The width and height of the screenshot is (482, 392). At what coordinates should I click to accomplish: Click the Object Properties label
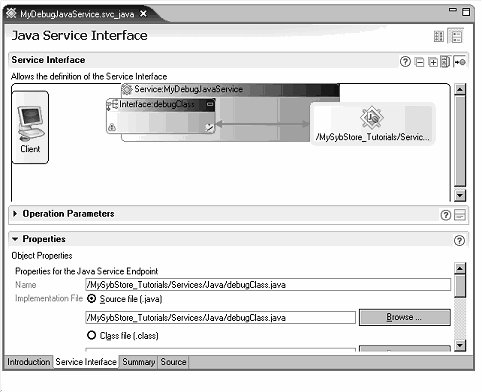pyautogui.click(x=42, y=256)
